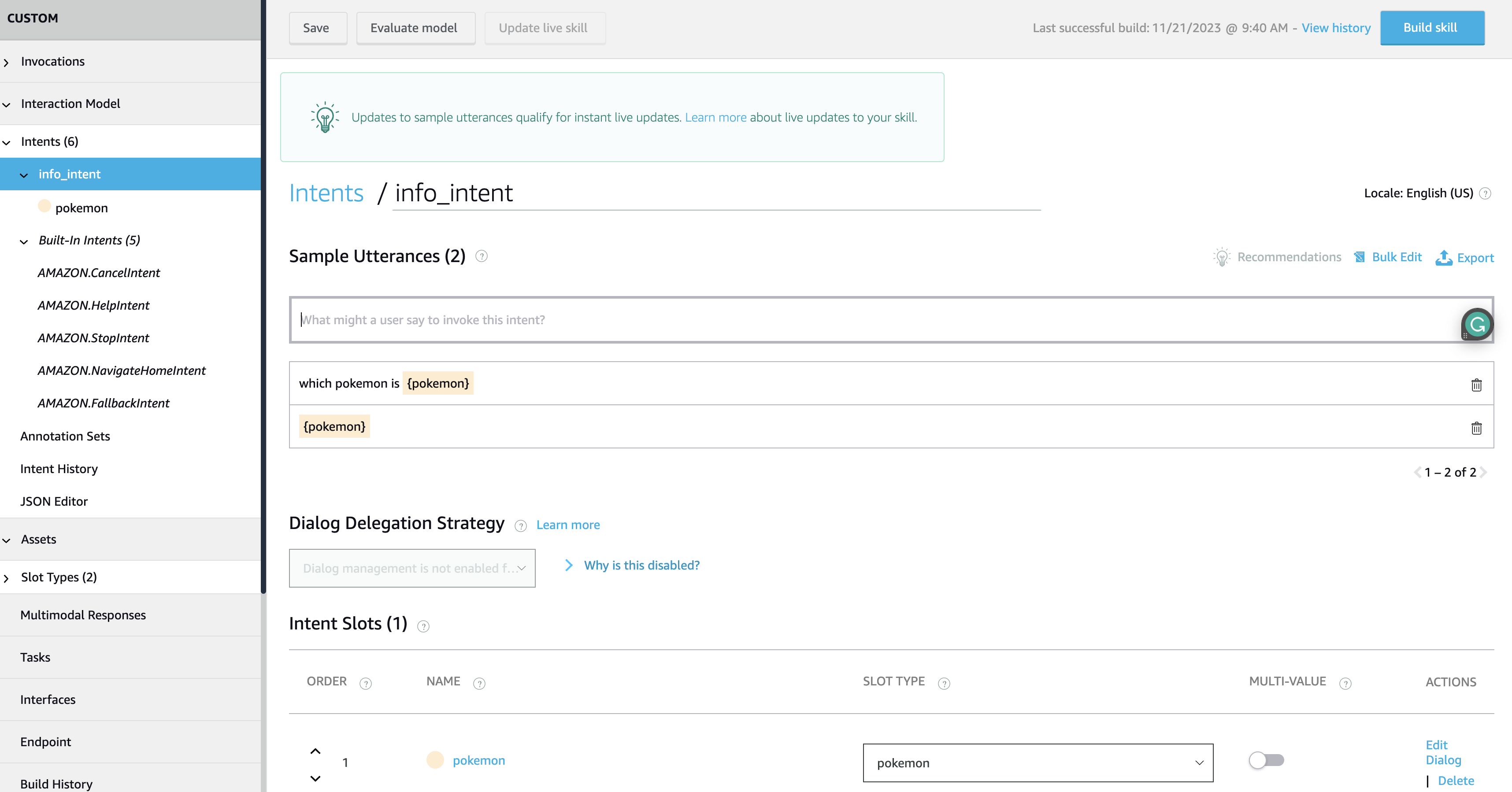Open the View history link
Image resolution: width=1512 pixels, height=792 pixels.
coord(1336,28)
